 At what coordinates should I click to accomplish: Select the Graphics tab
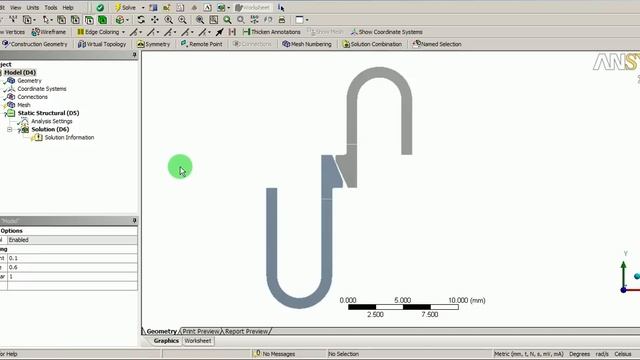click(x=166, y=340)
